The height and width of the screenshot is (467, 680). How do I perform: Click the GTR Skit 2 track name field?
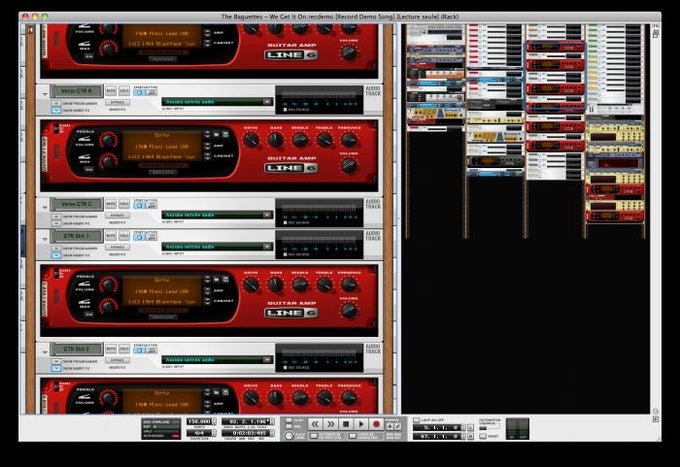point(77,349)
